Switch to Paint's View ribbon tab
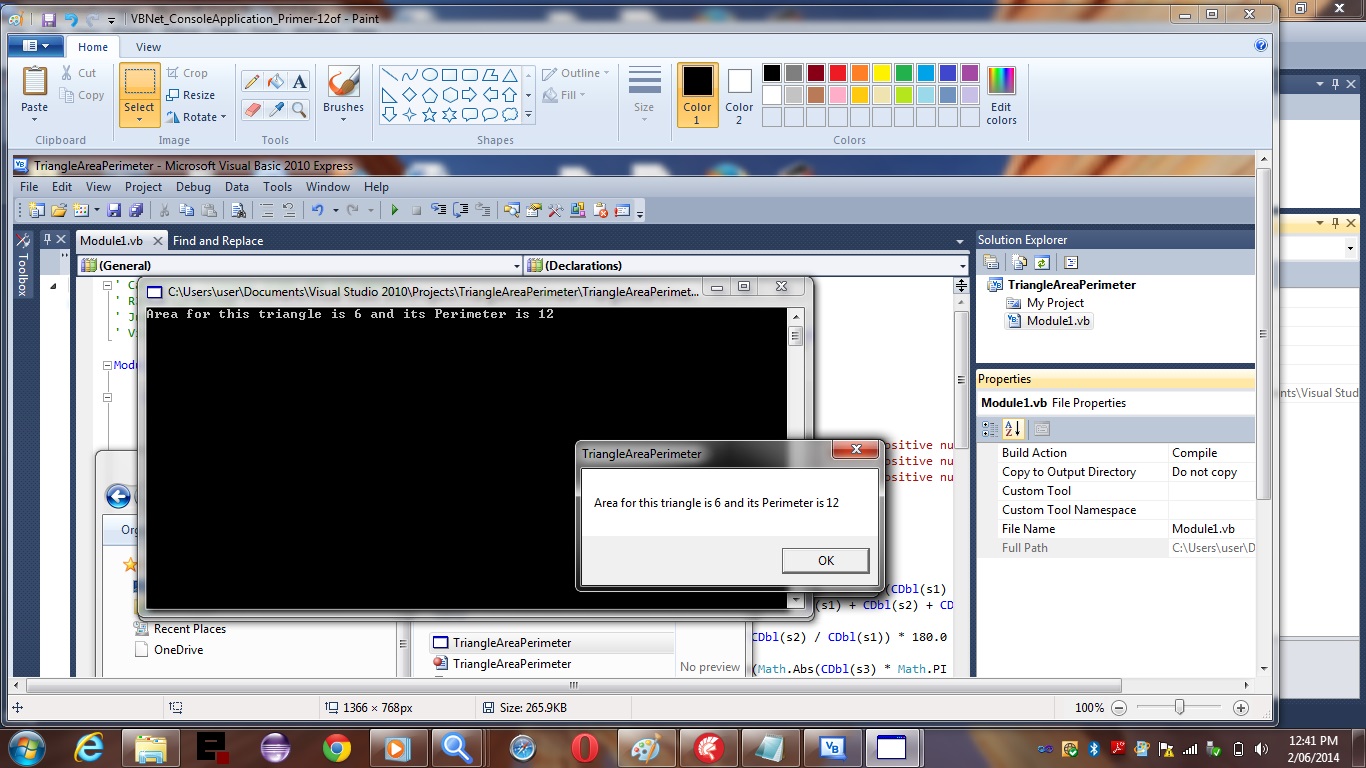 click(148, 46)
